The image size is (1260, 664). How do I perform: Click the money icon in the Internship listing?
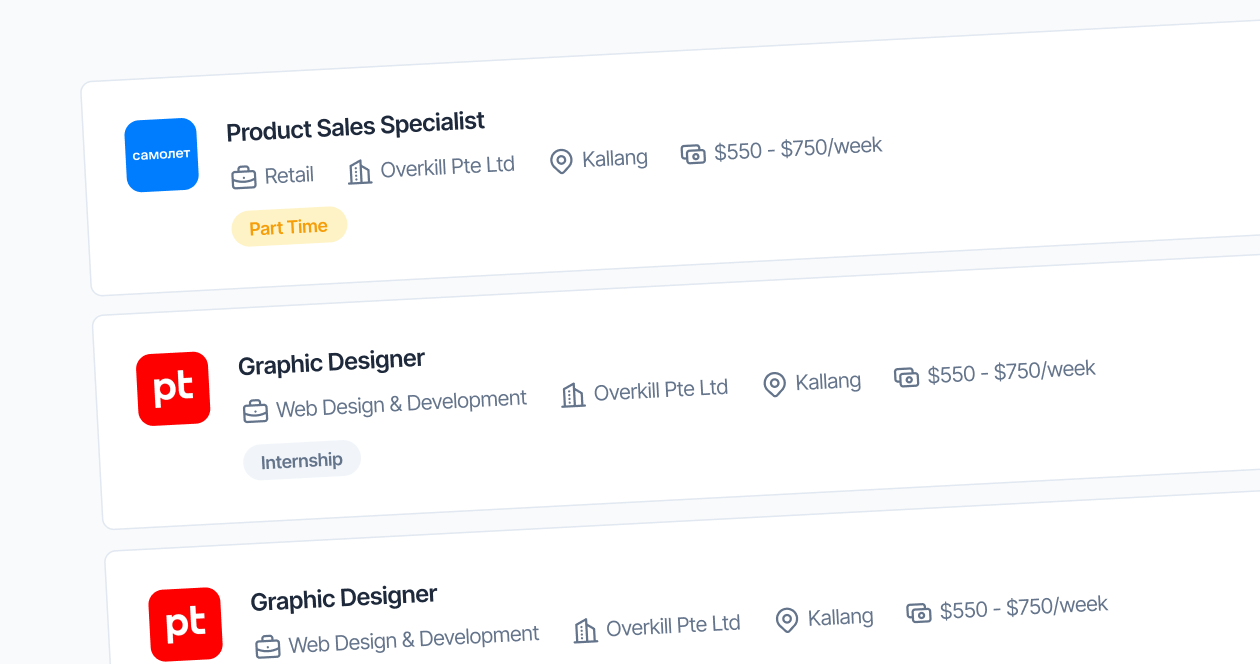906,377
